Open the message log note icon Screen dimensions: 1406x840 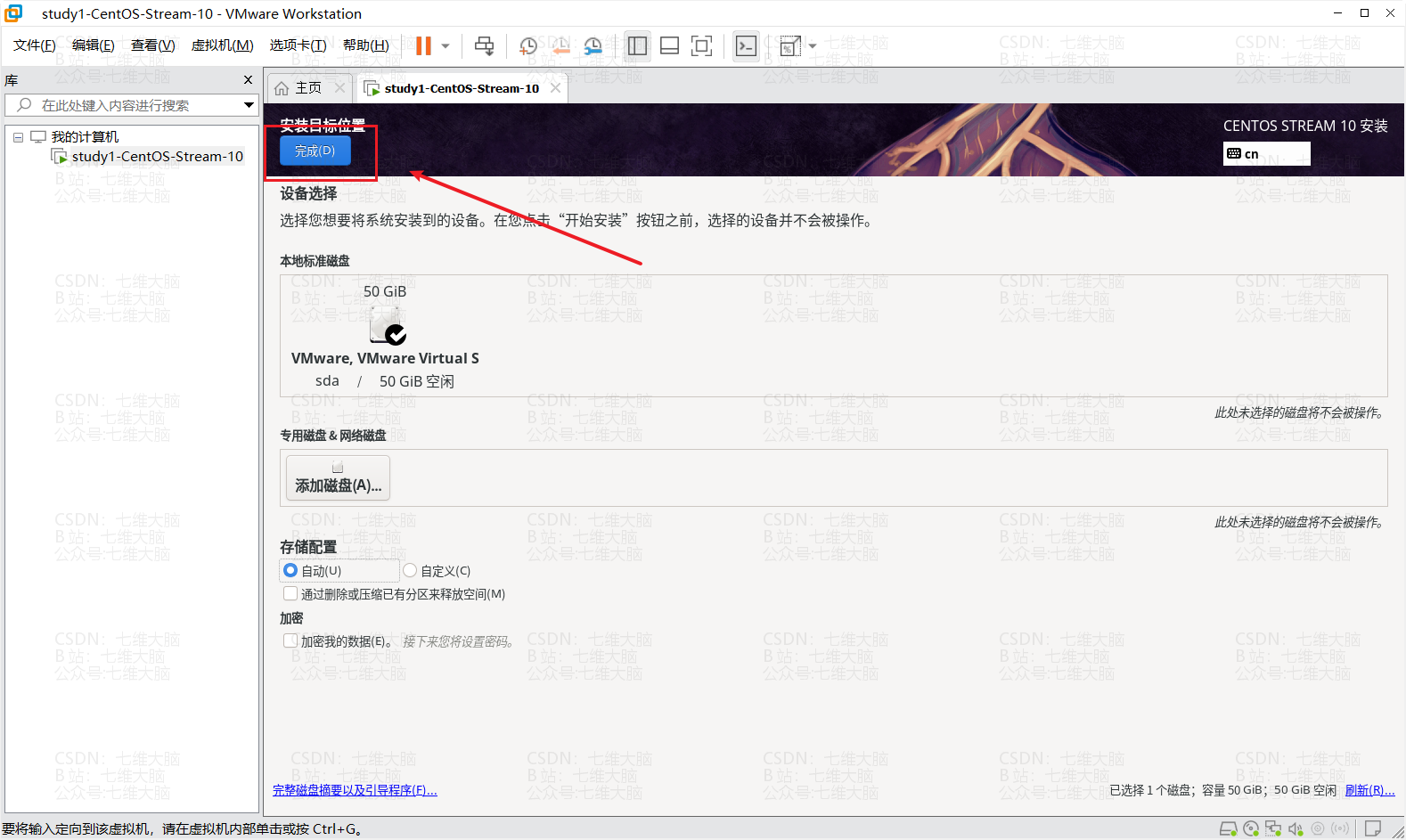1373,828
